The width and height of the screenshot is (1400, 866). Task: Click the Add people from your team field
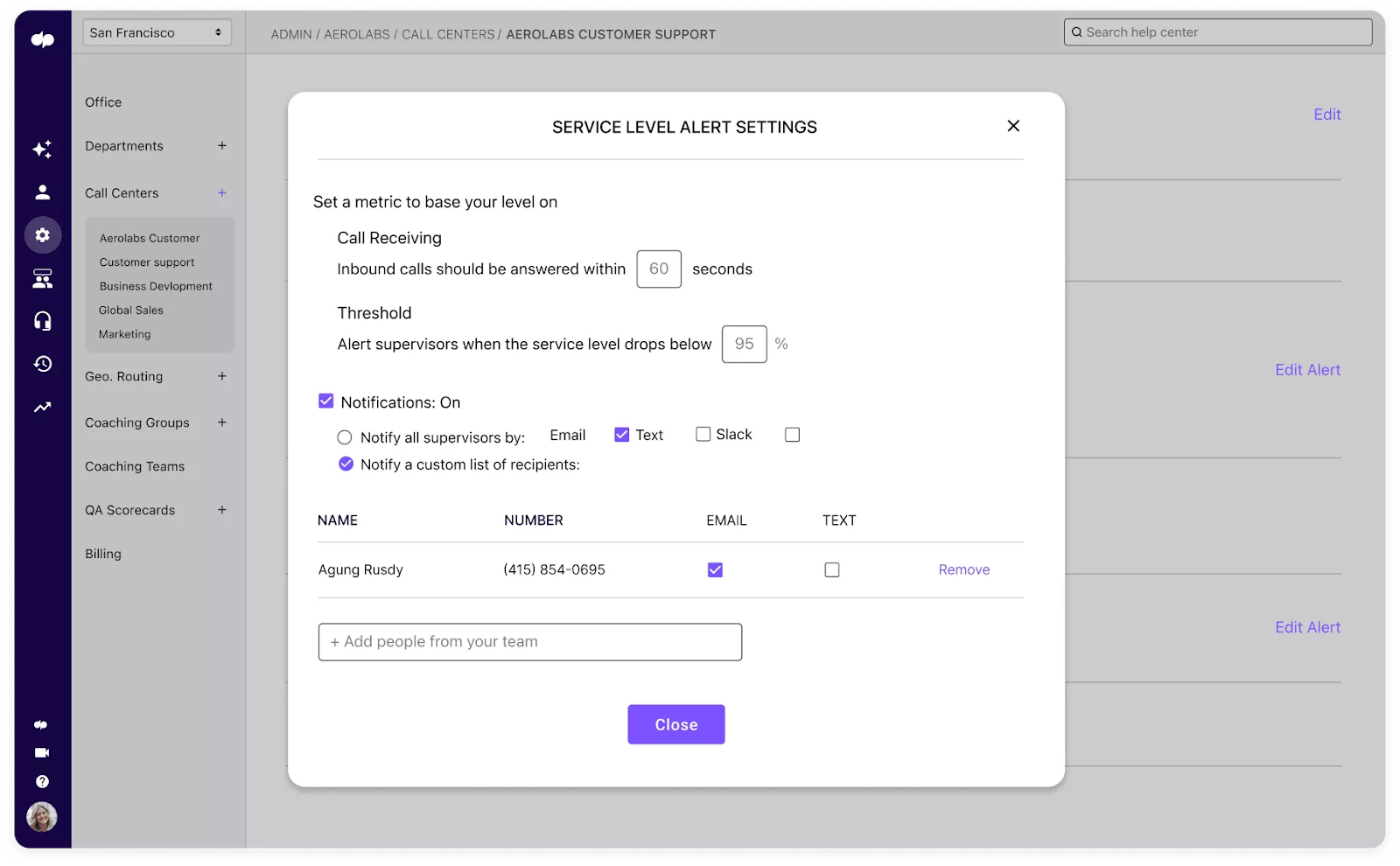click(529, 641)
